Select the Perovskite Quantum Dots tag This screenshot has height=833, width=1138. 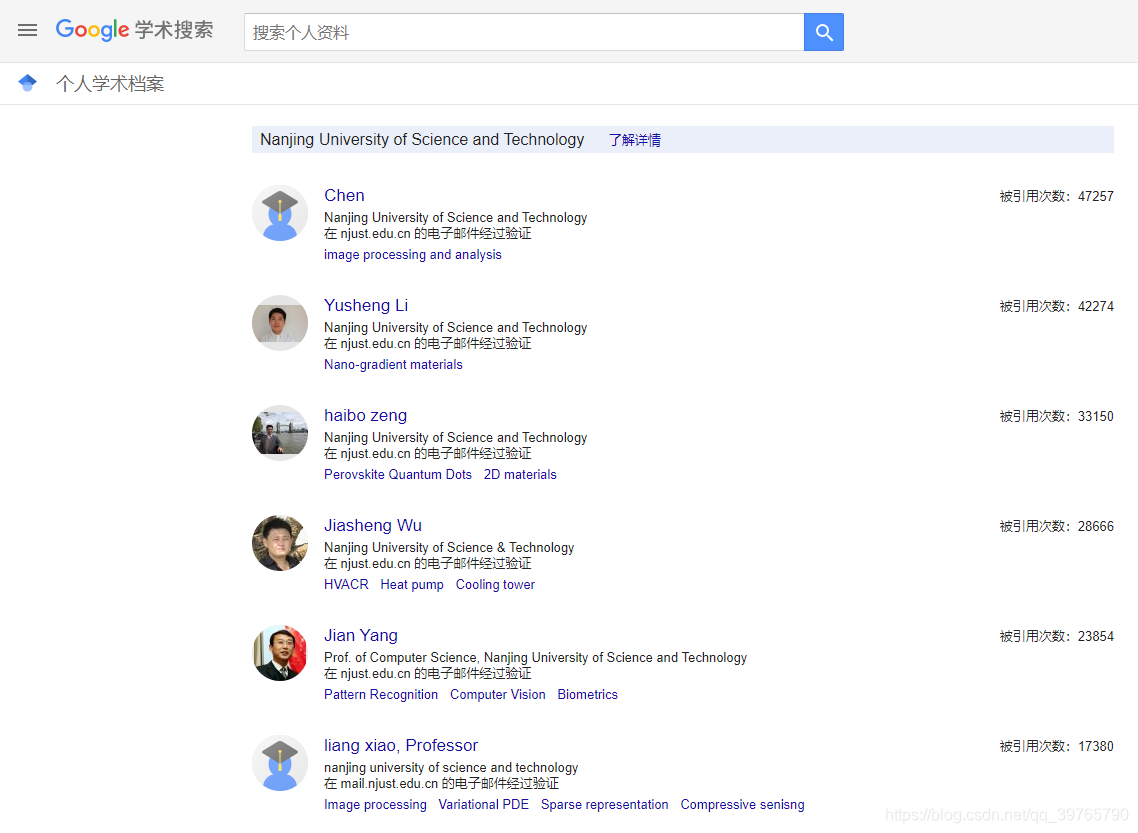[x=398, y=475]
